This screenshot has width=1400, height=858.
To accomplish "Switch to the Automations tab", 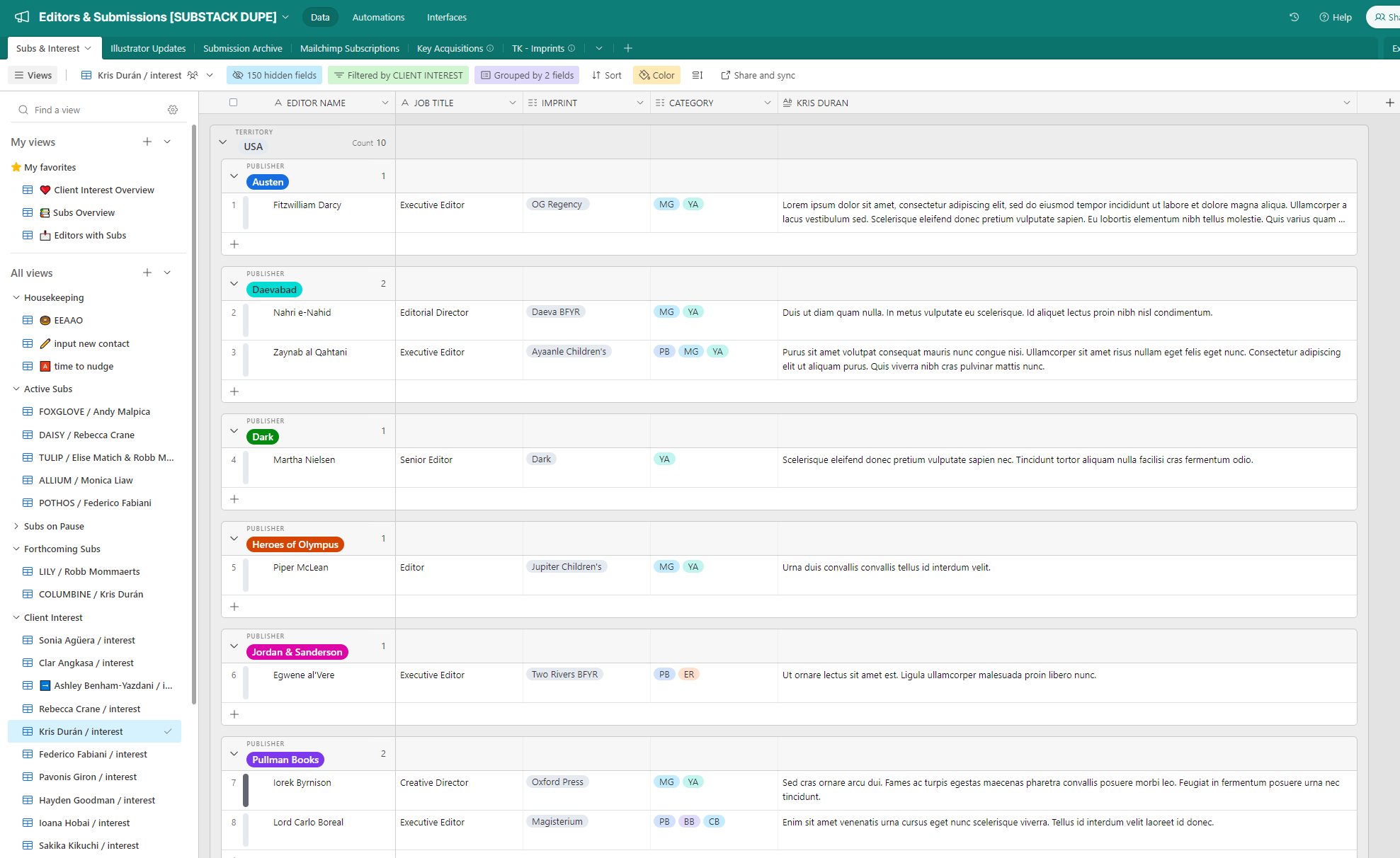I will pyautogui.click(x=378, y=17).
